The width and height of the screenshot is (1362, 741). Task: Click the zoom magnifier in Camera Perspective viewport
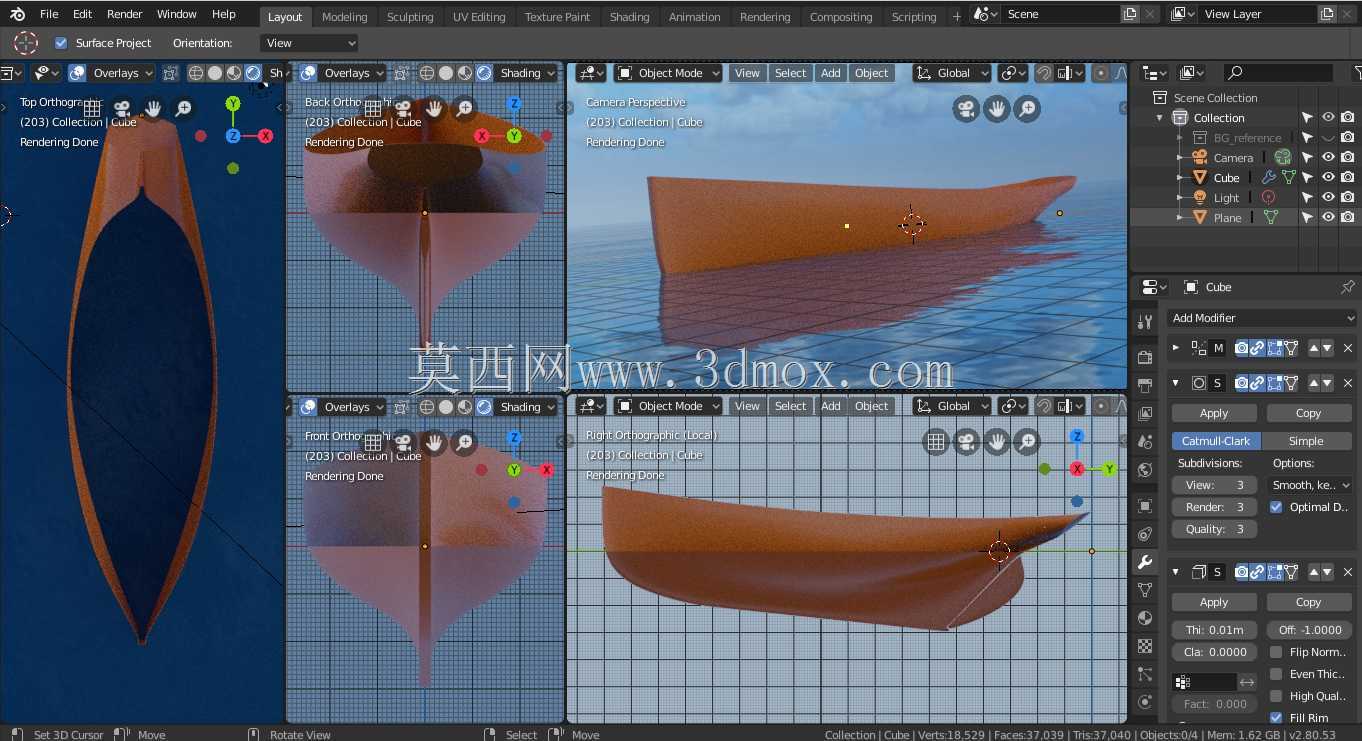1027,109
